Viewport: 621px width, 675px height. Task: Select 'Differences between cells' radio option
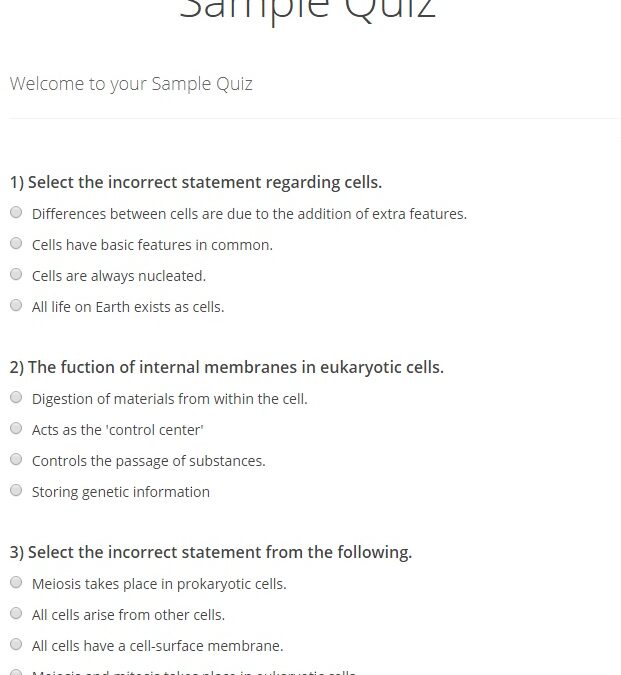point(16,212)
